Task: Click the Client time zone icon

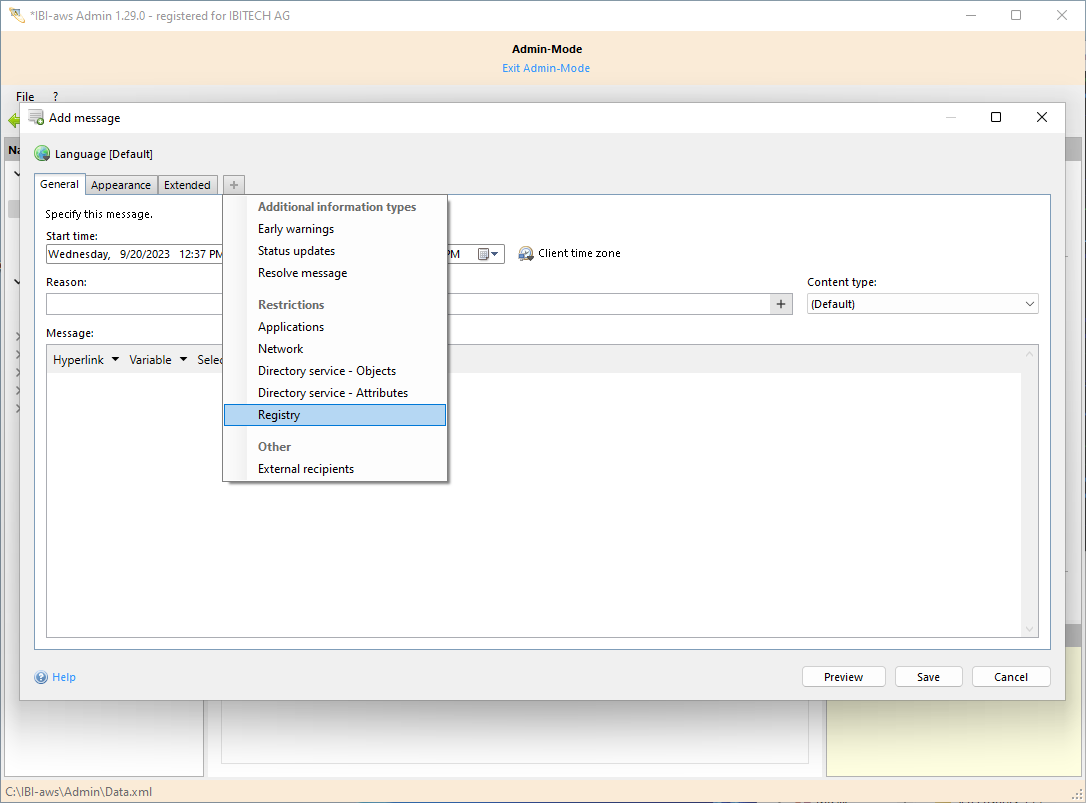Action: click(x=526, y=254)
